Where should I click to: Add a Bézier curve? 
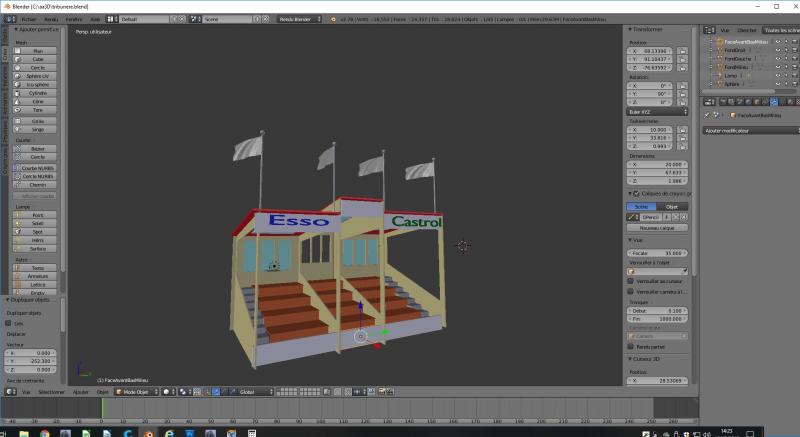click(x=38, y=148)
